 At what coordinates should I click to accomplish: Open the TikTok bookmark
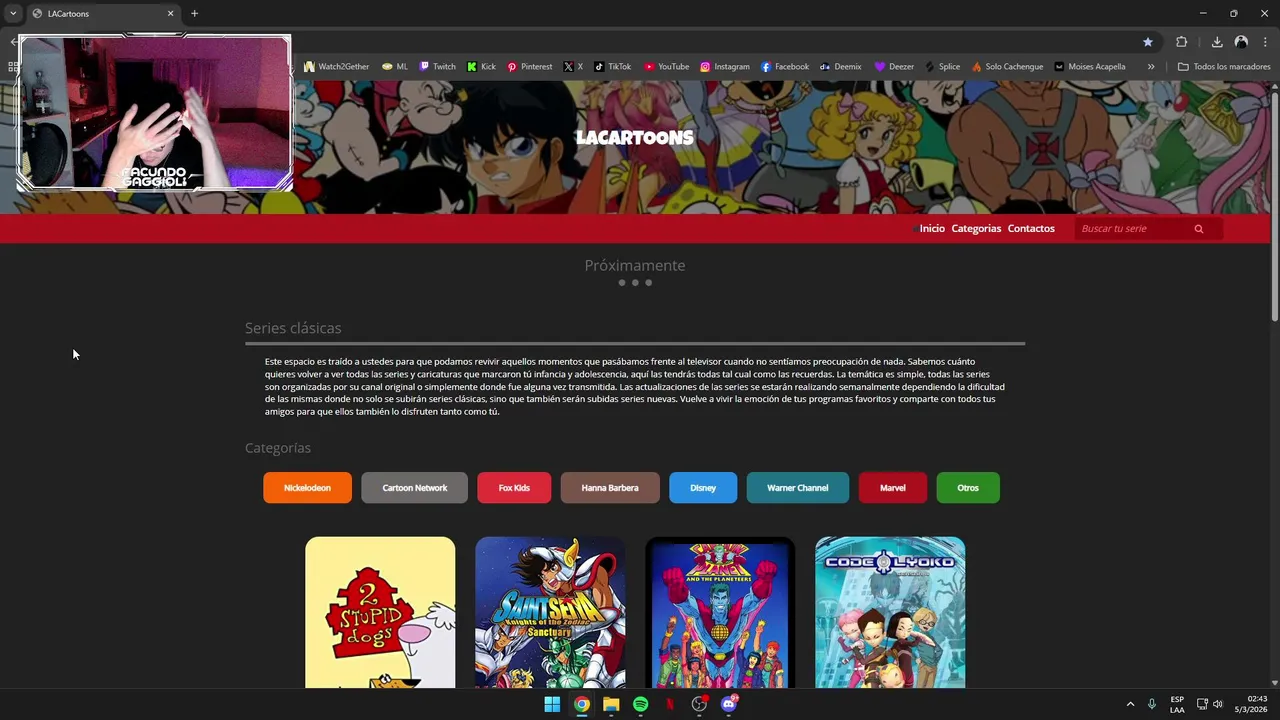tap(612, 67)
